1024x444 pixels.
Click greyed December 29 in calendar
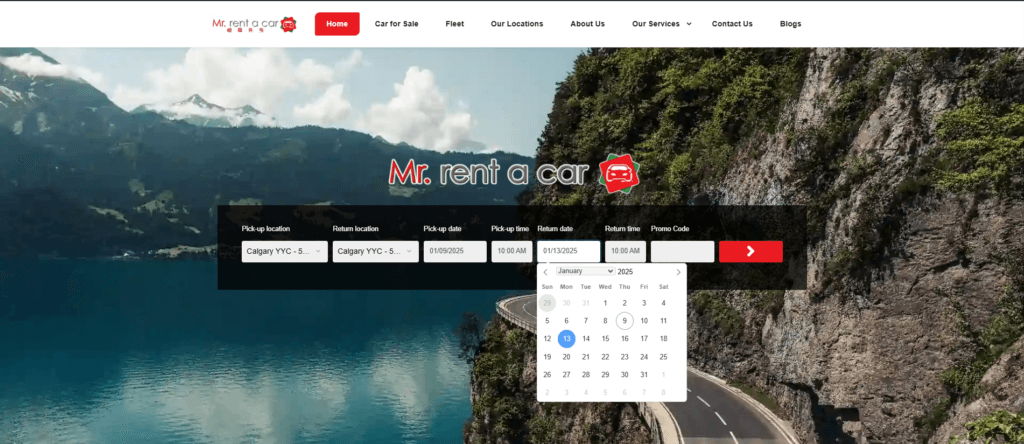(547, 303)
